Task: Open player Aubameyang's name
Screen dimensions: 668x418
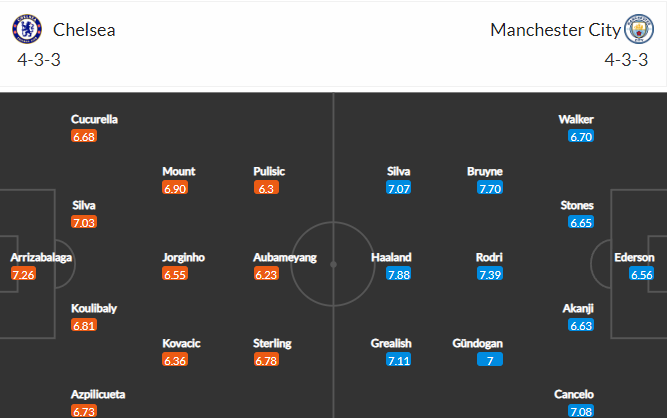Action: pos(285,257)
